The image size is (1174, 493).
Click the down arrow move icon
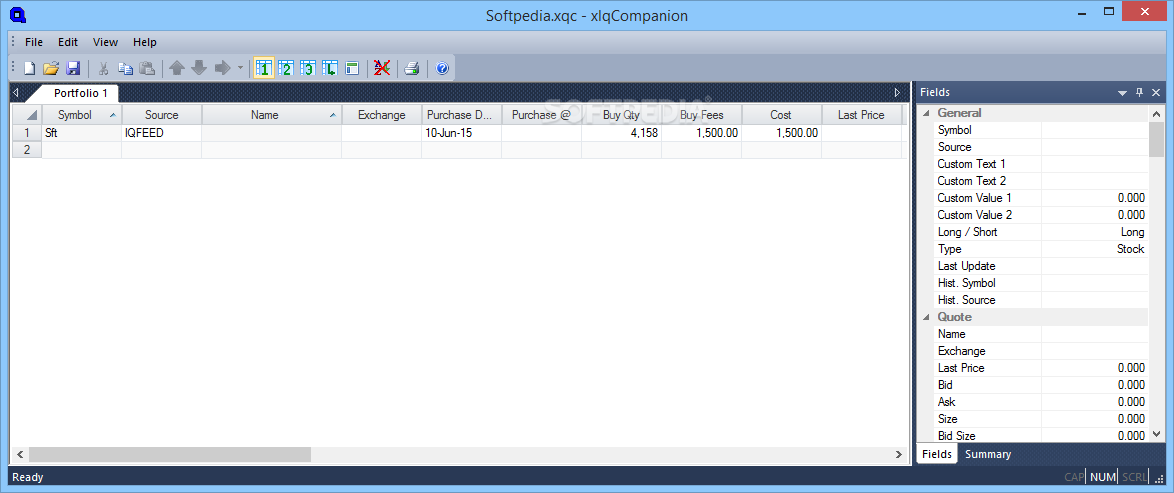pos(198,68)
